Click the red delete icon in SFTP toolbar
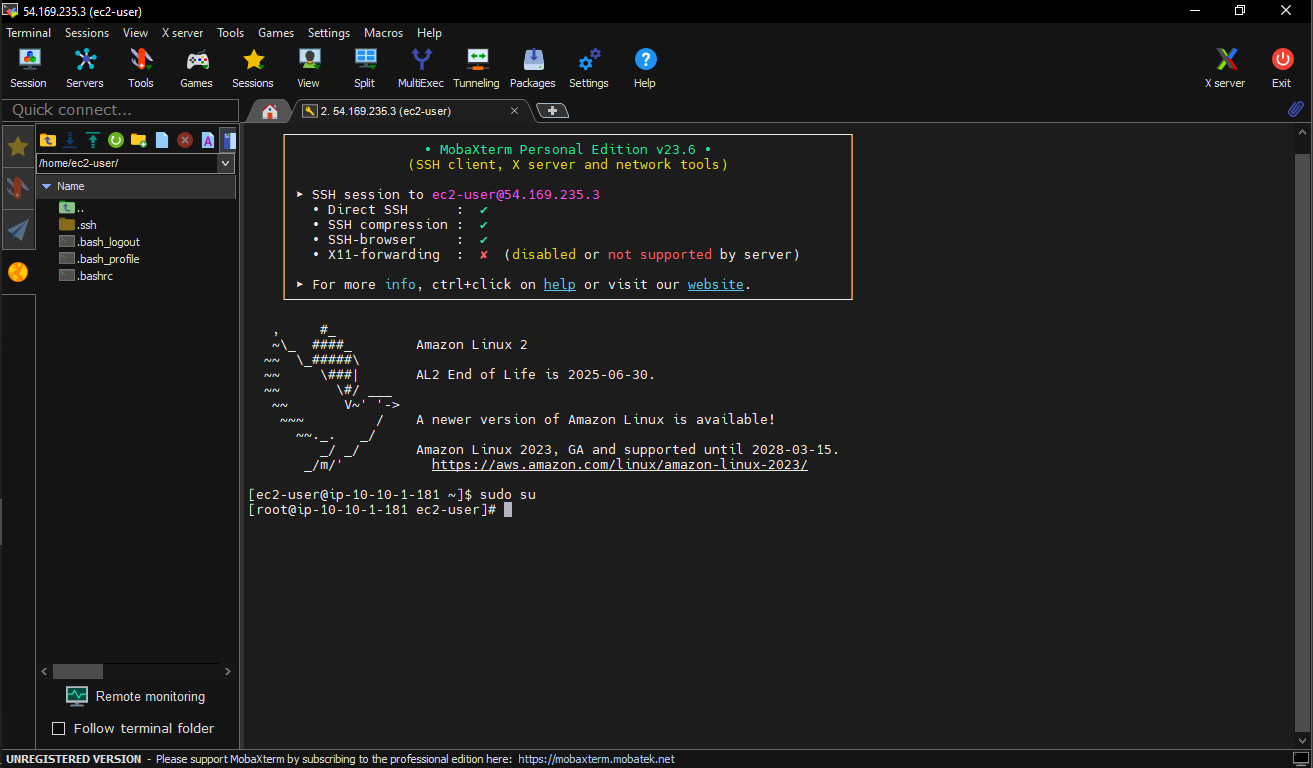Viewport: 1313px width, 768px height. coord(185,140)
